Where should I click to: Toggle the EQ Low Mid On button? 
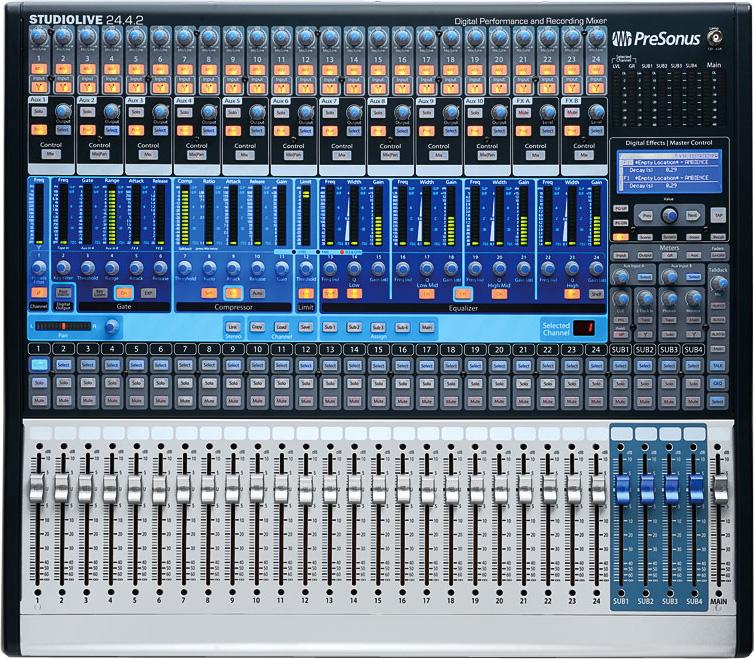(427, 293)
